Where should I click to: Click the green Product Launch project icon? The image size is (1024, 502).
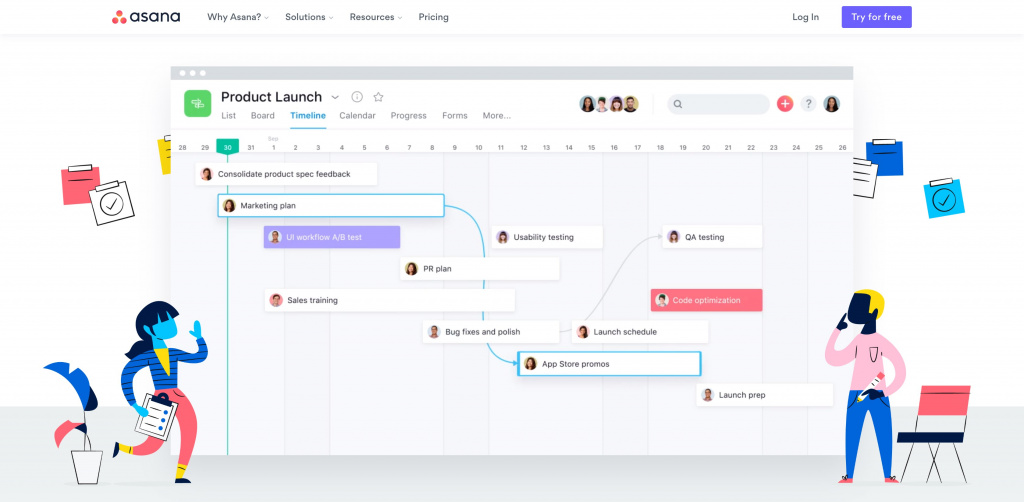click(197, 103)
